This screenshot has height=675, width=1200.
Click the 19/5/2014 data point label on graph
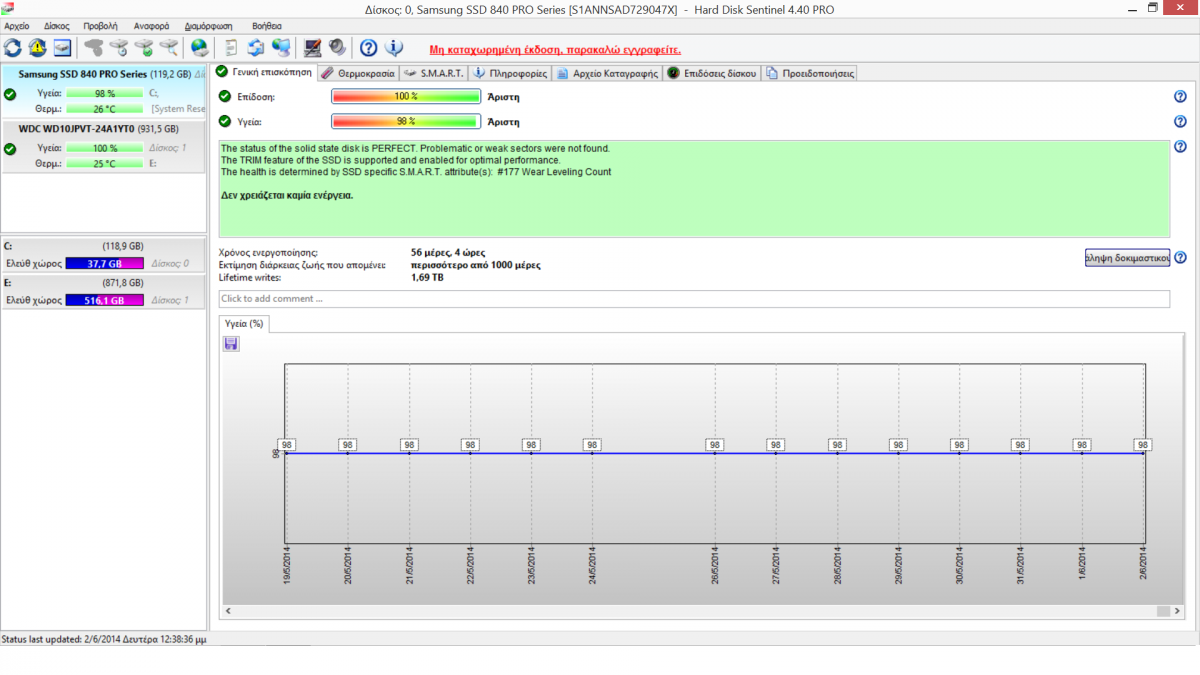click(x=286, y=445)
